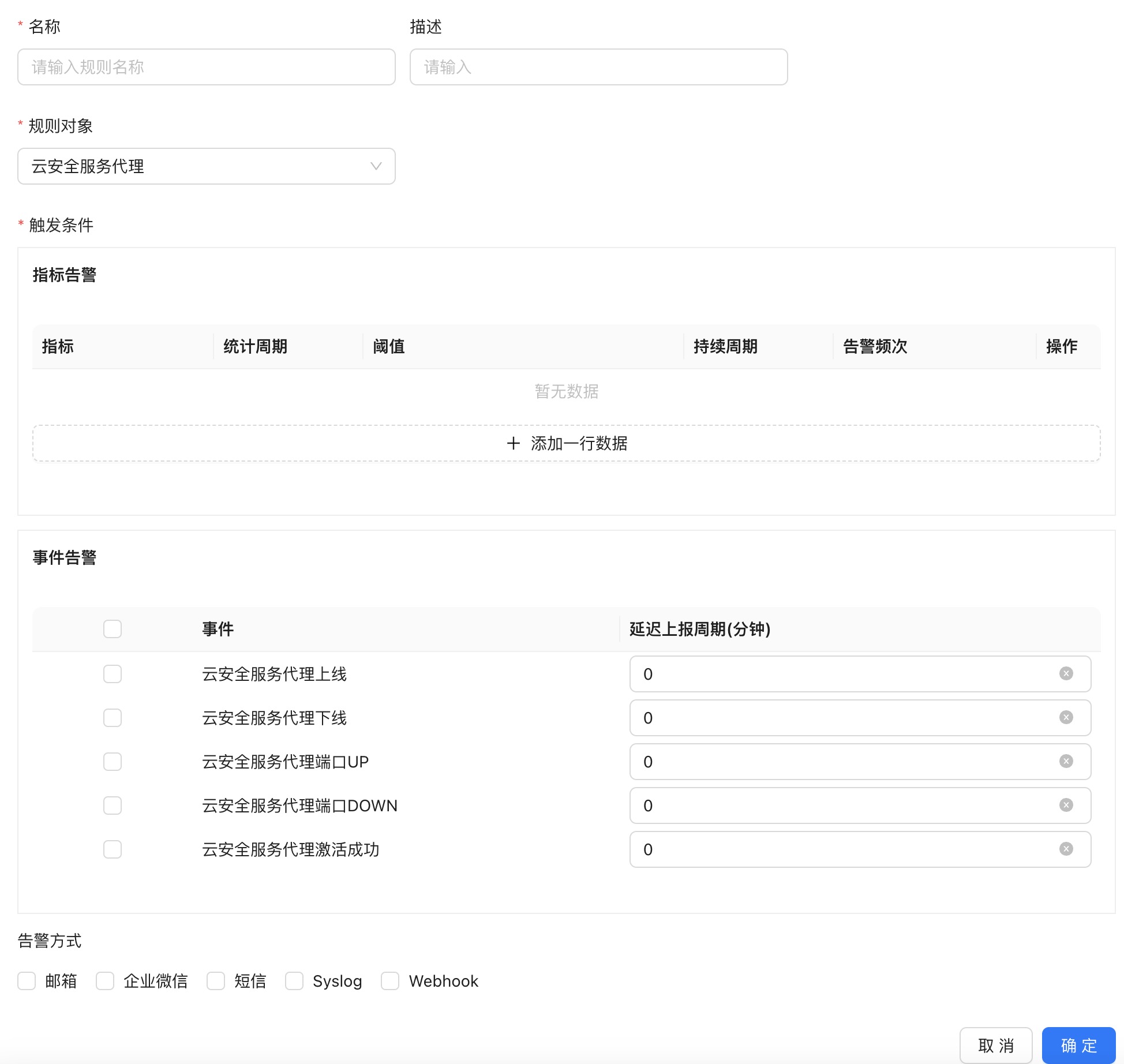Click the 云安全服务代理端口DOWN event name
The width and height of the screenshot is (1124, 1064).
[x=299, y=805]
